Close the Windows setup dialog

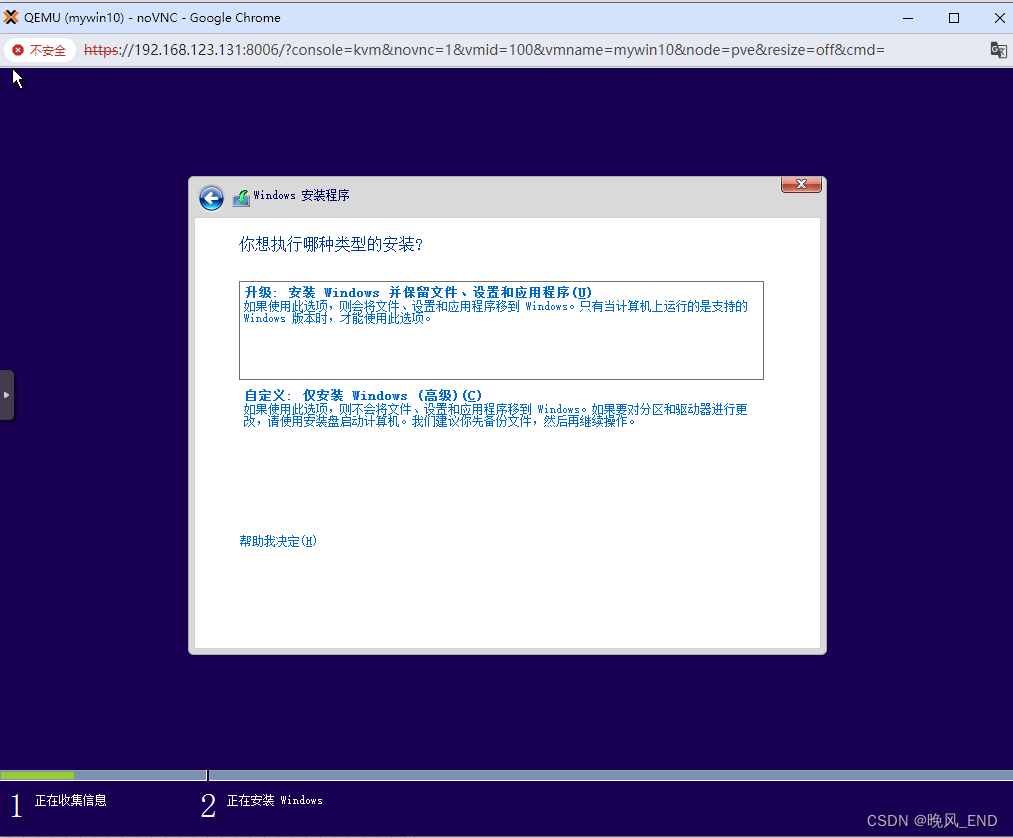point(801,184)
